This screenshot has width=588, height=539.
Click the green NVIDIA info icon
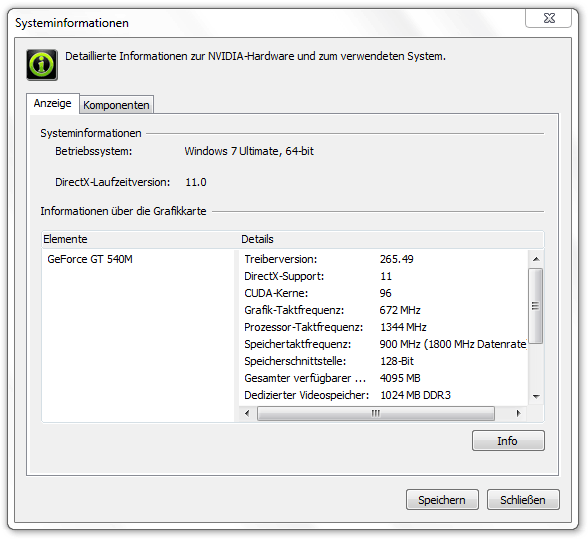click(42, 65)
